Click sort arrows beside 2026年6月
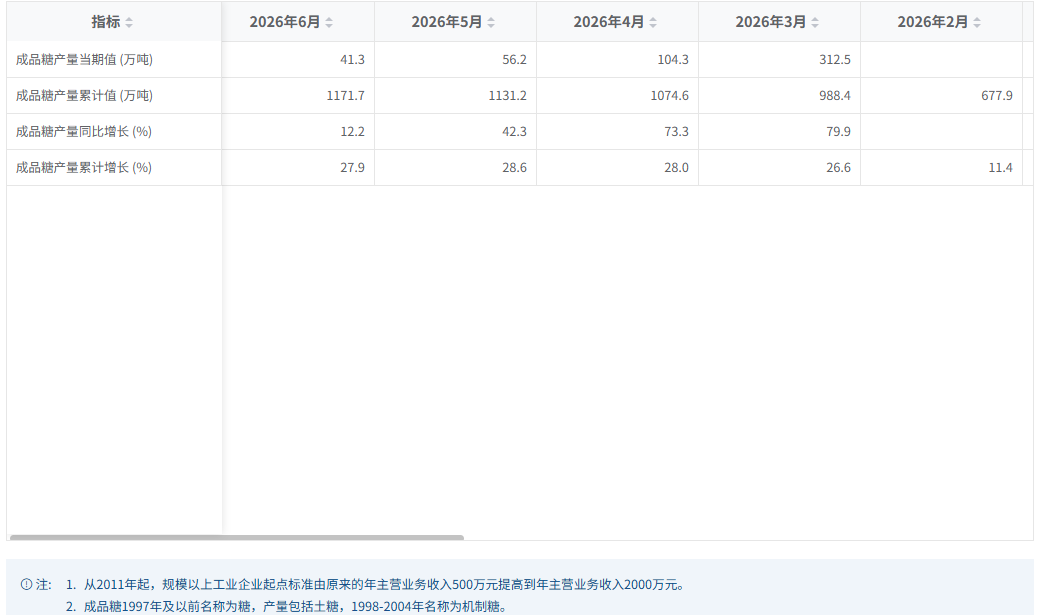 (329, 22)
